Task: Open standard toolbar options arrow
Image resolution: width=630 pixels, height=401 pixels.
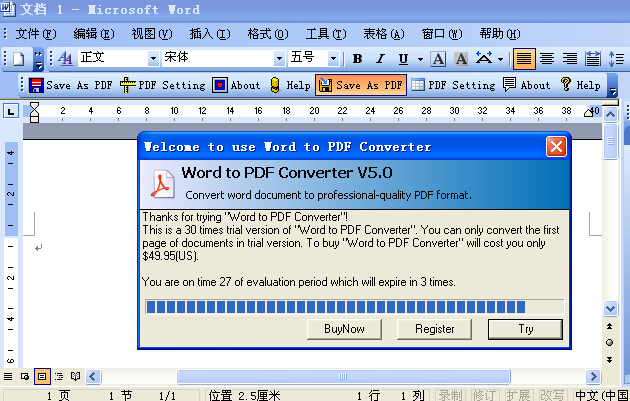Action: pyautogui.click(x=38, y=59)
